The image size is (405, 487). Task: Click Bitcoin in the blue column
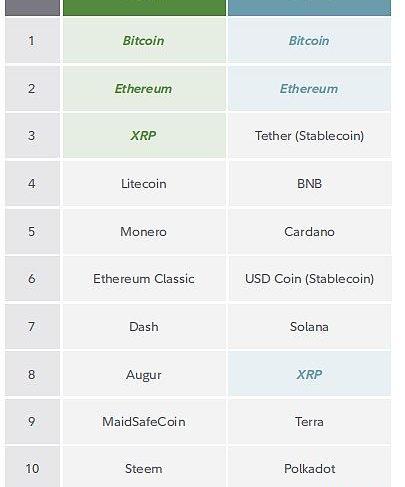click(309, 40)
